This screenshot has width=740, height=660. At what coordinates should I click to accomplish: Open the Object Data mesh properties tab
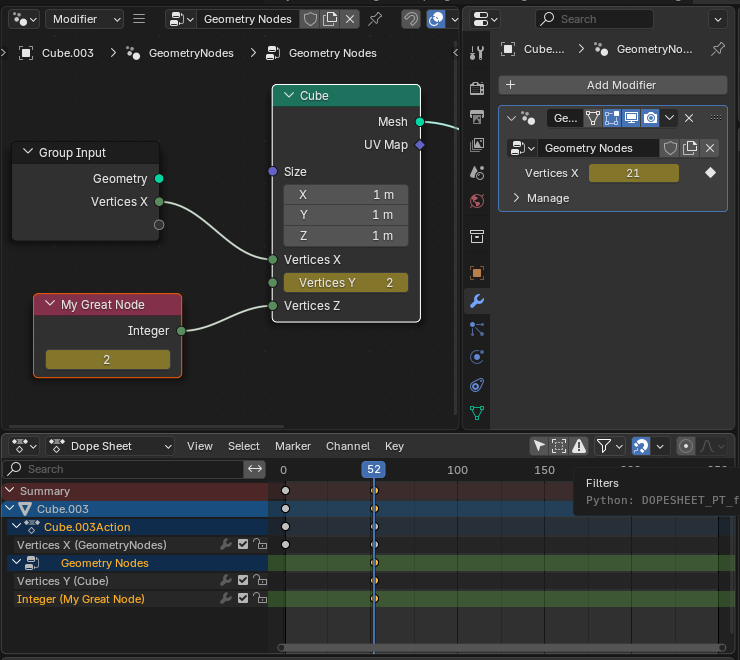[x=477, y=413]
